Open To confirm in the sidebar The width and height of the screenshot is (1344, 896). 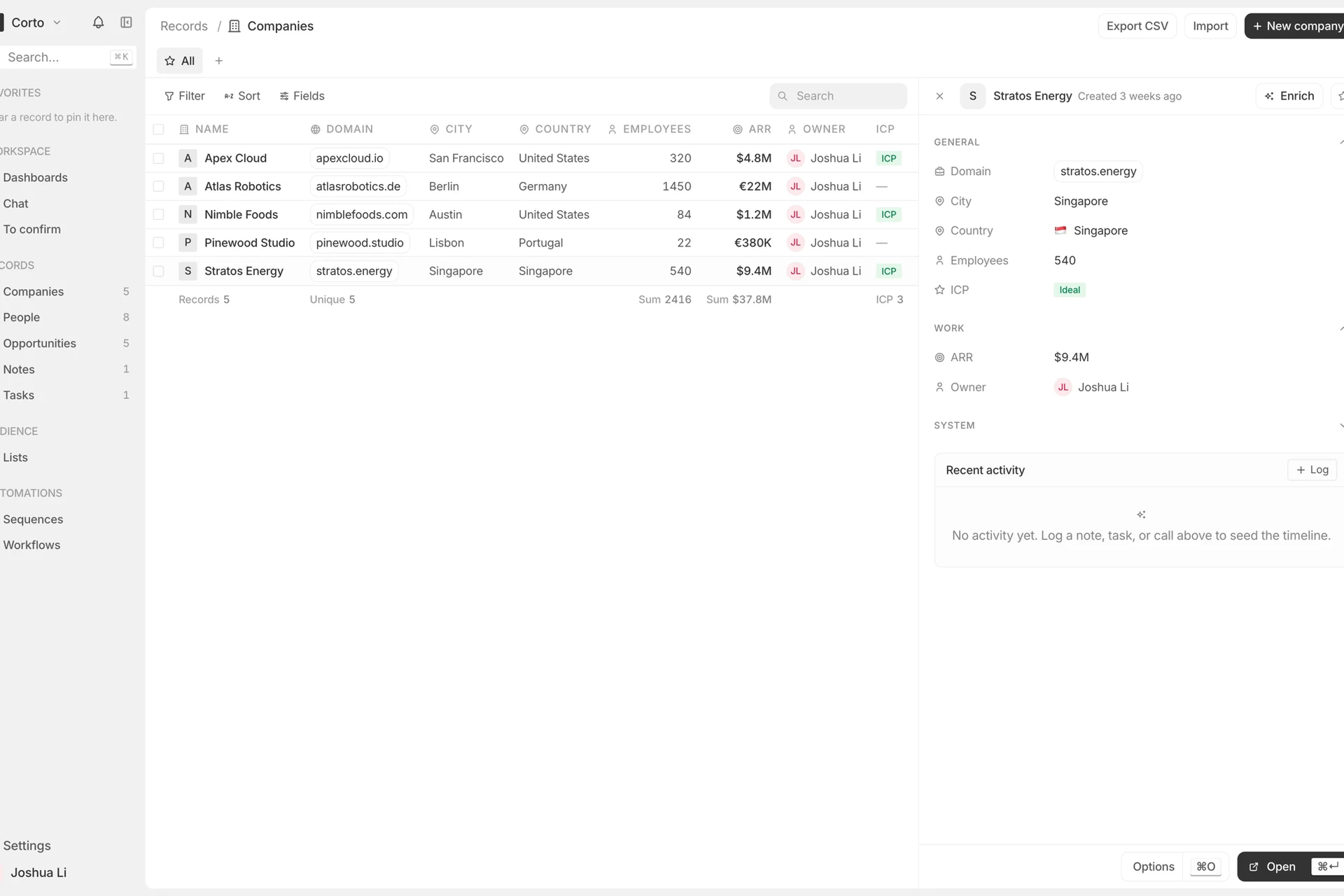[x=31, y=230]
